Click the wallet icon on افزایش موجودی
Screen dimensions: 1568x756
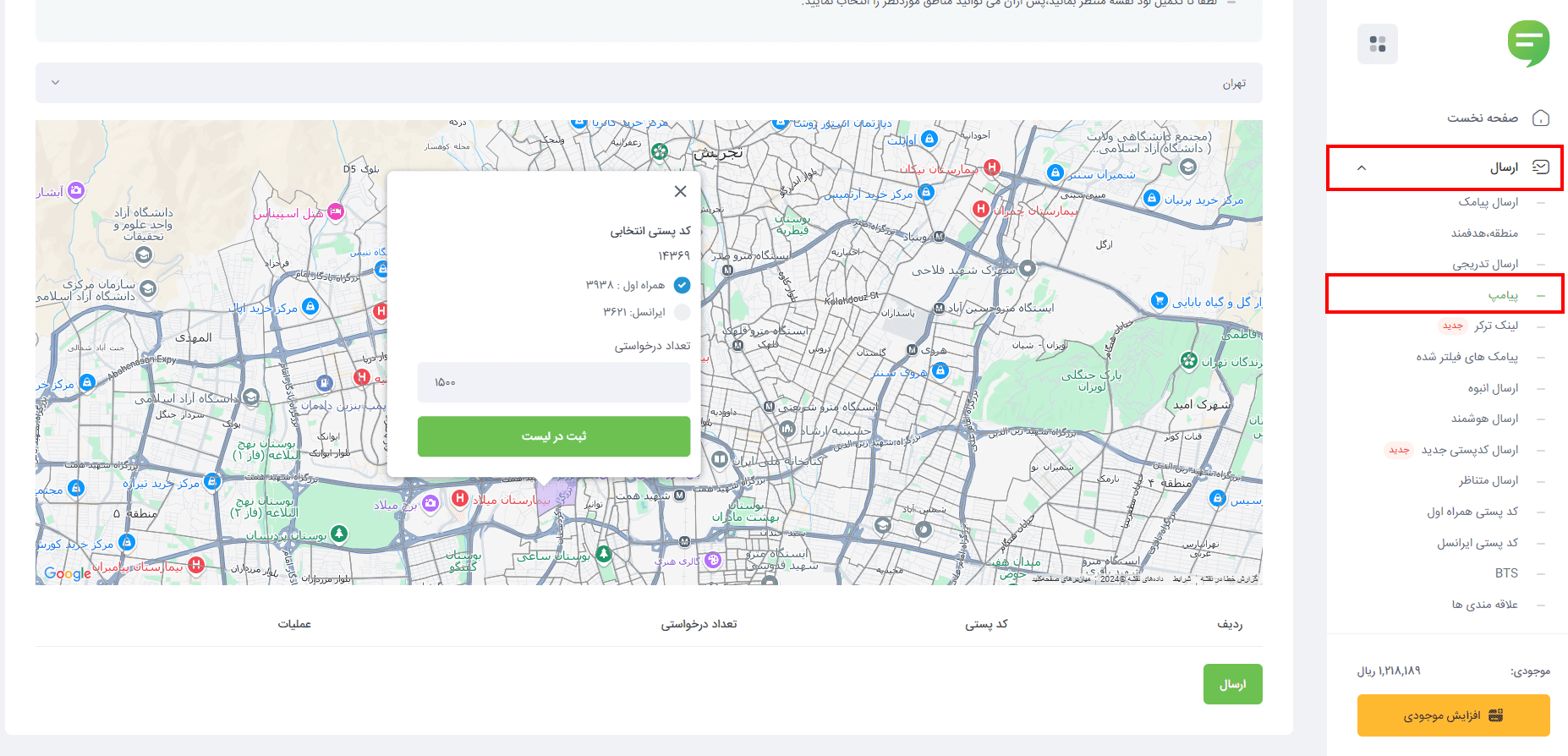[1495, 715]
